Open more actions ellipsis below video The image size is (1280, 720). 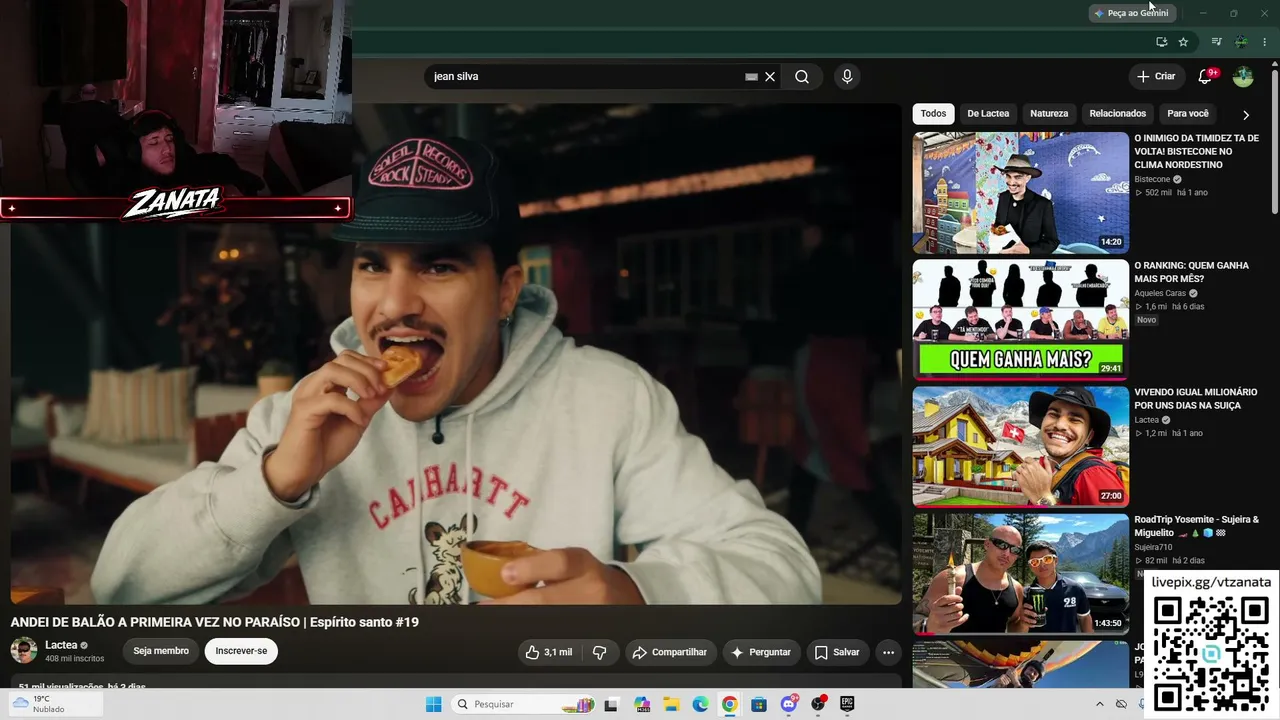(x=888, y=652)
